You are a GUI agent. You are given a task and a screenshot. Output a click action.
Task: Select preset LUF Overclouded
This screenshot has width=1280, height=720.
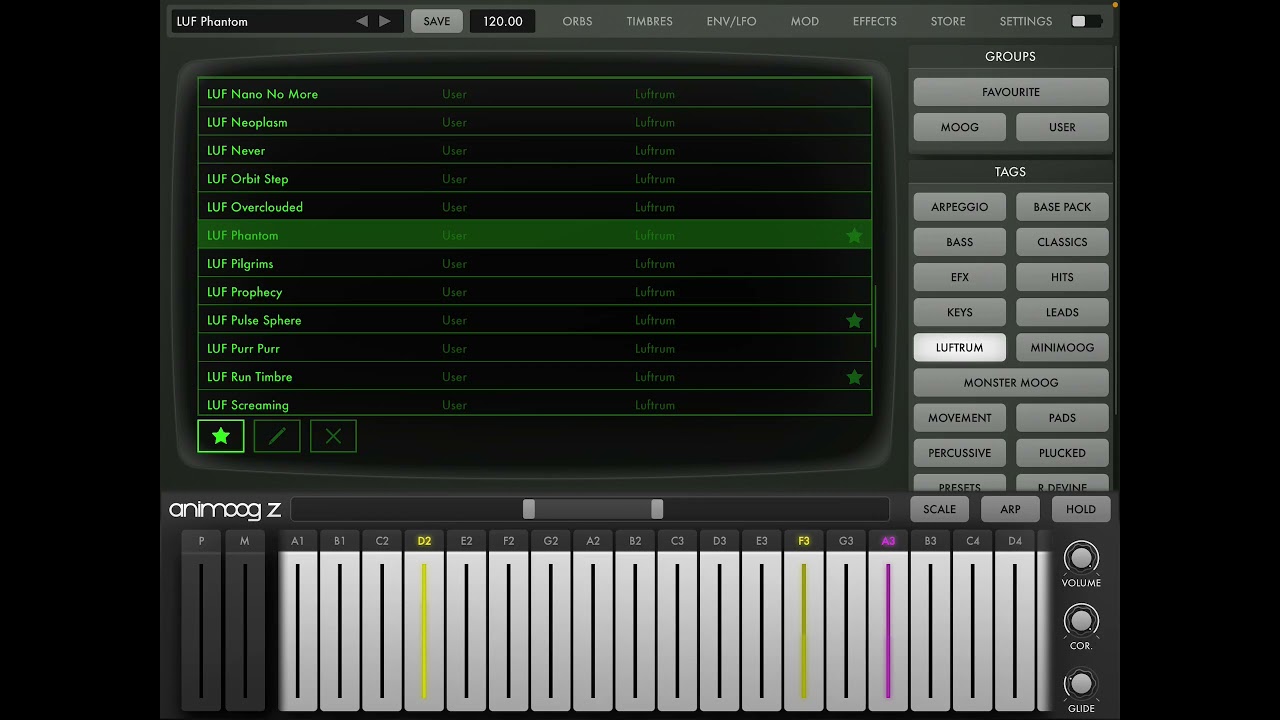point(535,207)
